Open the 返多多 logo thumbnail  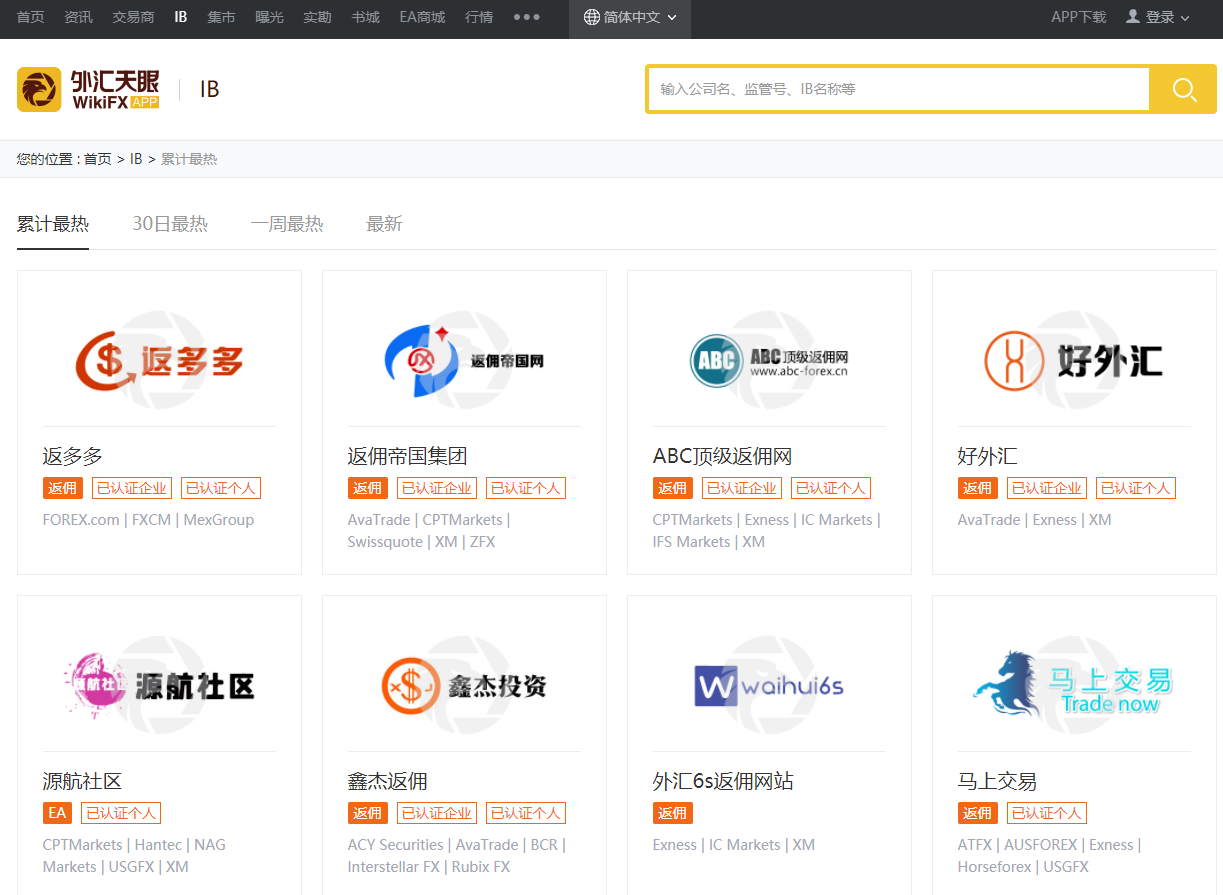coord(160,360)
